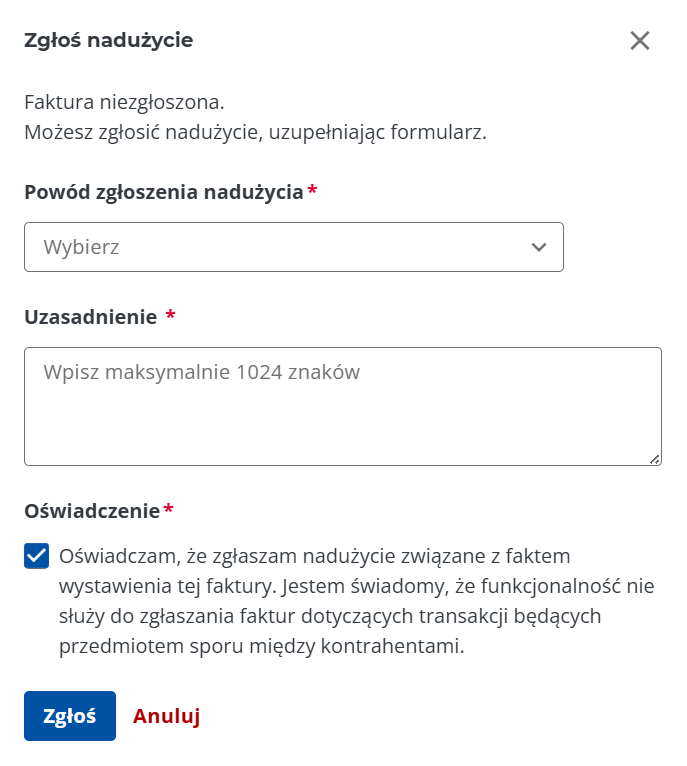The width and height of the screenshot is (687, 766).
Task: Click the "Zgłoś nadużycie" dialog title
Action: click(108, 41)
